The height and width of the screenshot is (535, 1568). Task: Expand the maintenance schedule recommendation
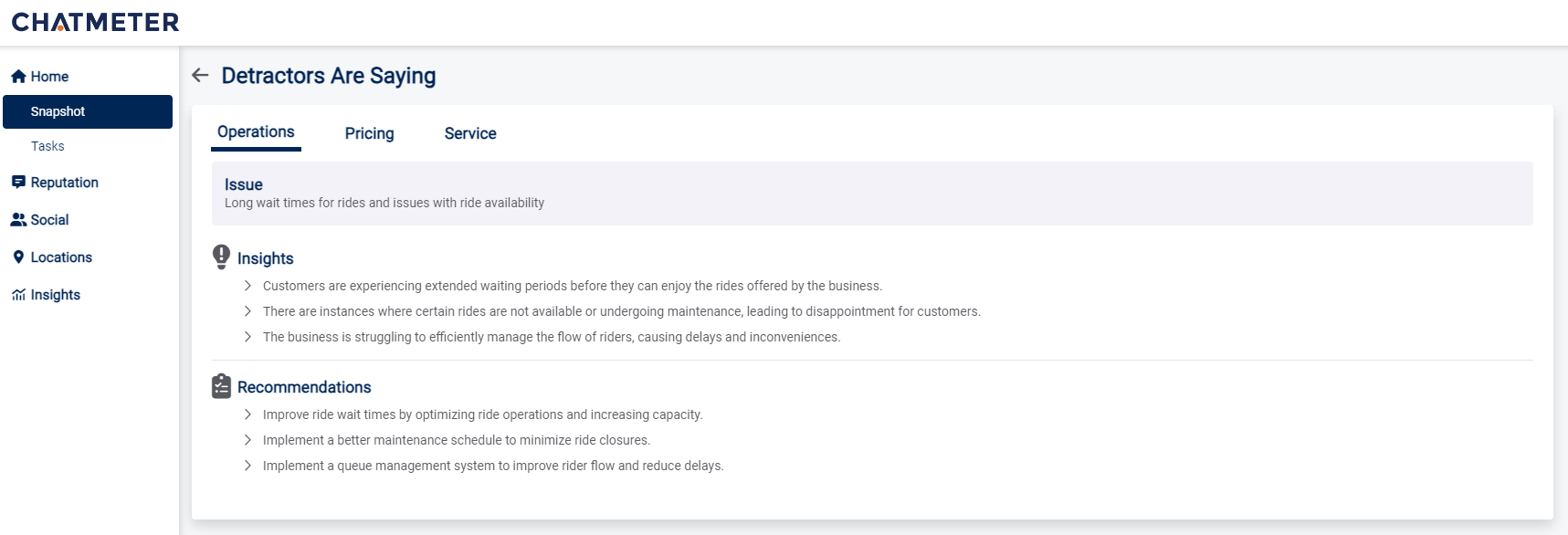tap(247, 440)
